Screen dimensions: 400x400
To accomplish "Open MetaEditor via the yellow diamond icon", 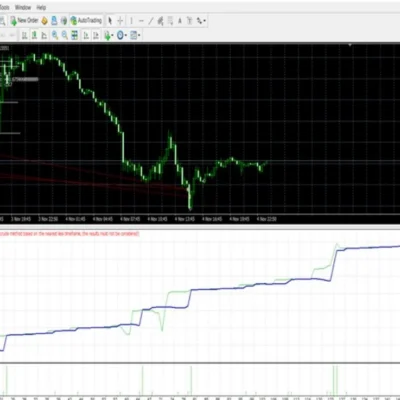I will point(44,21).
